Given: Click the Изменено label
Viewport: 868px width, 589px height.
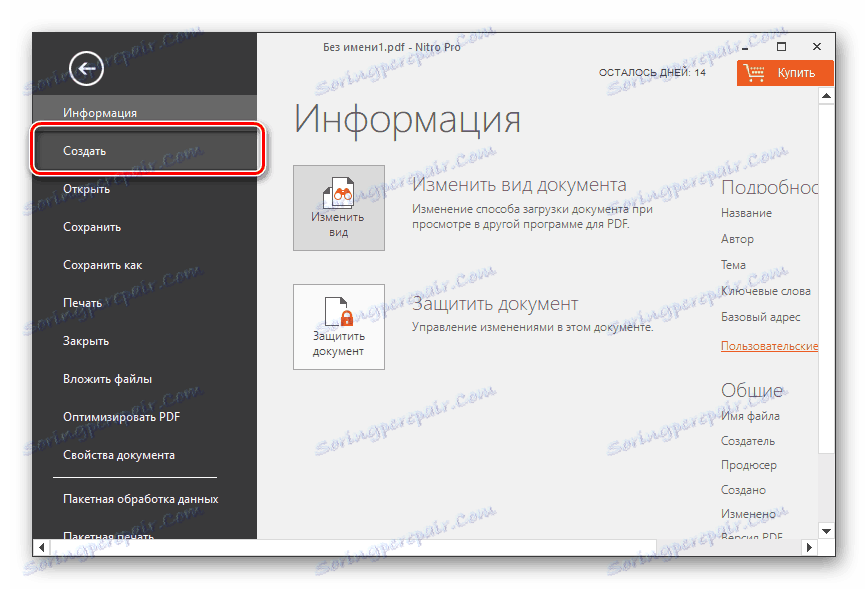Looking at the screenshot, I should (x=748, y=514).
